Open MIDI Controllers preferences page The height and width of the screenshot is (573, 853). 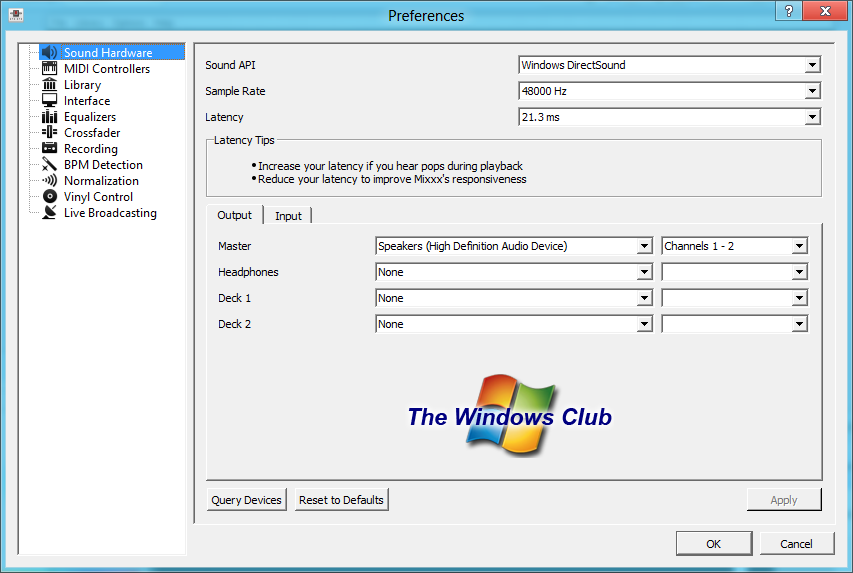107,69
